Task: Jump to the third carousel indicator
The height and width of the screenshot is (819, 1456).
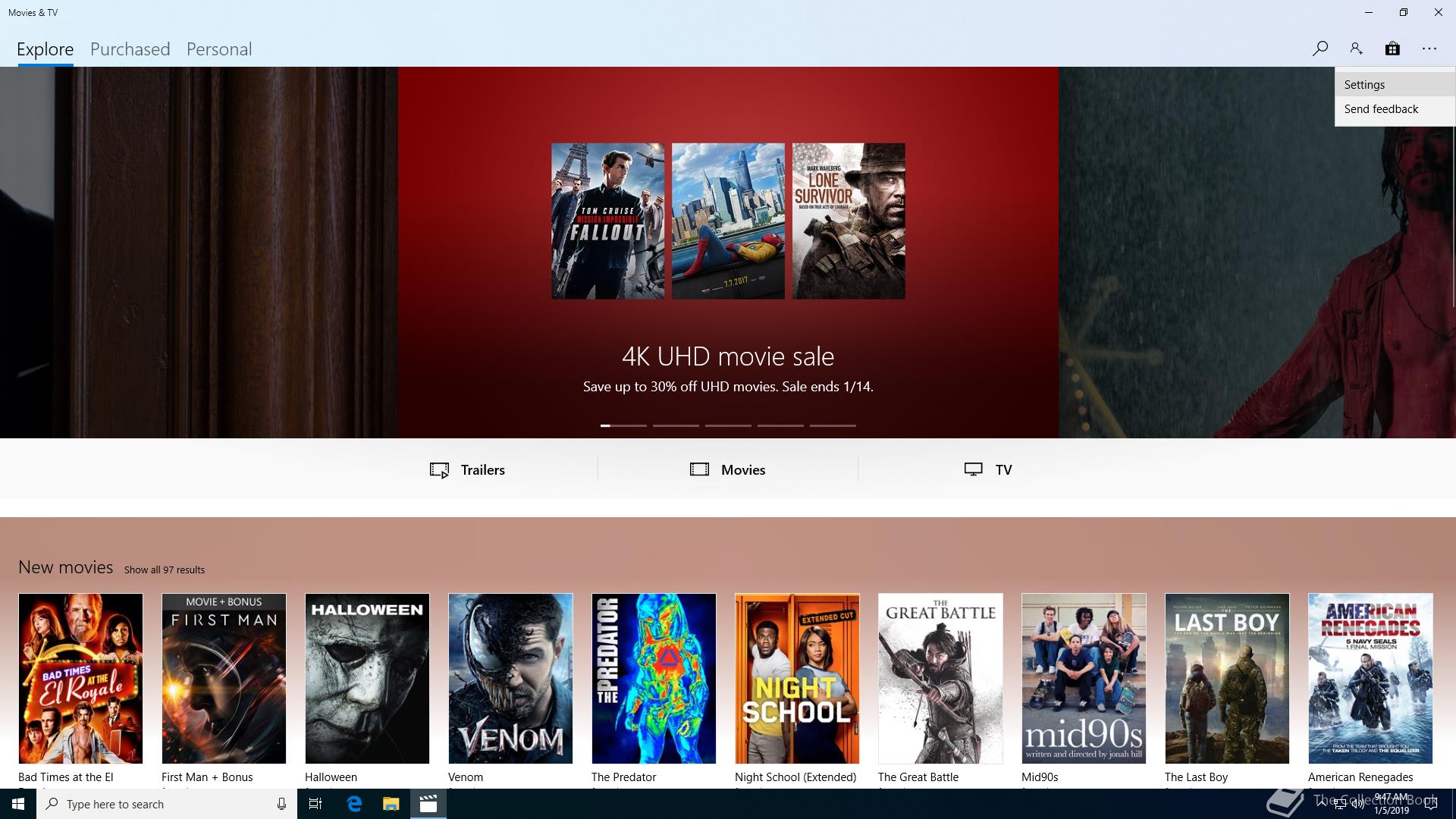Action: pos(728,425)
